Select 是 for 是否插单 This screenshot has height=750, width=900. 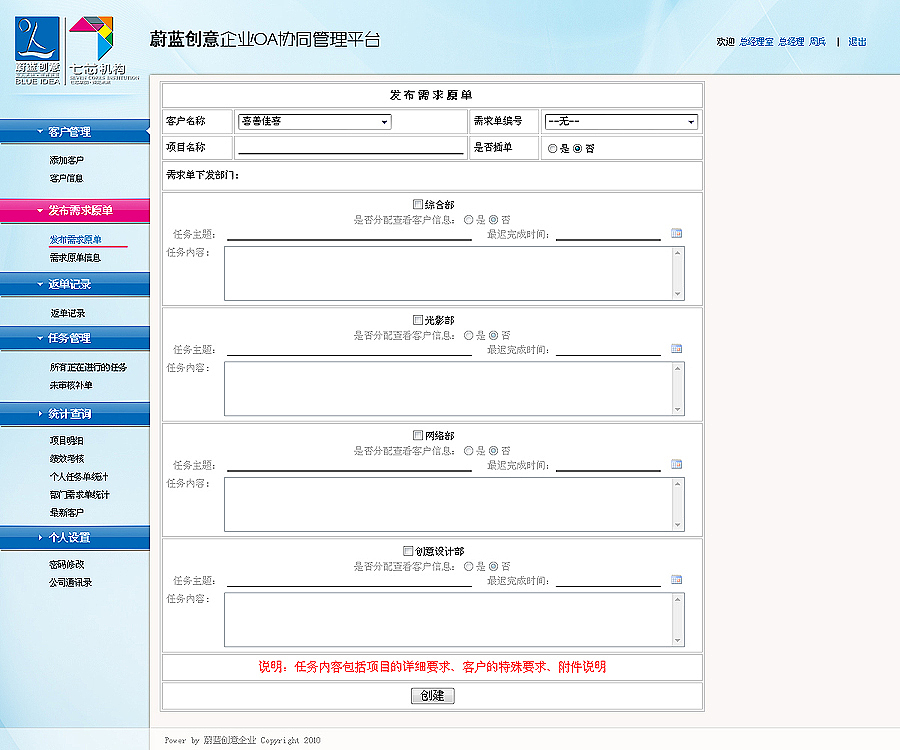pyautogui.click(x=552, y=149)
